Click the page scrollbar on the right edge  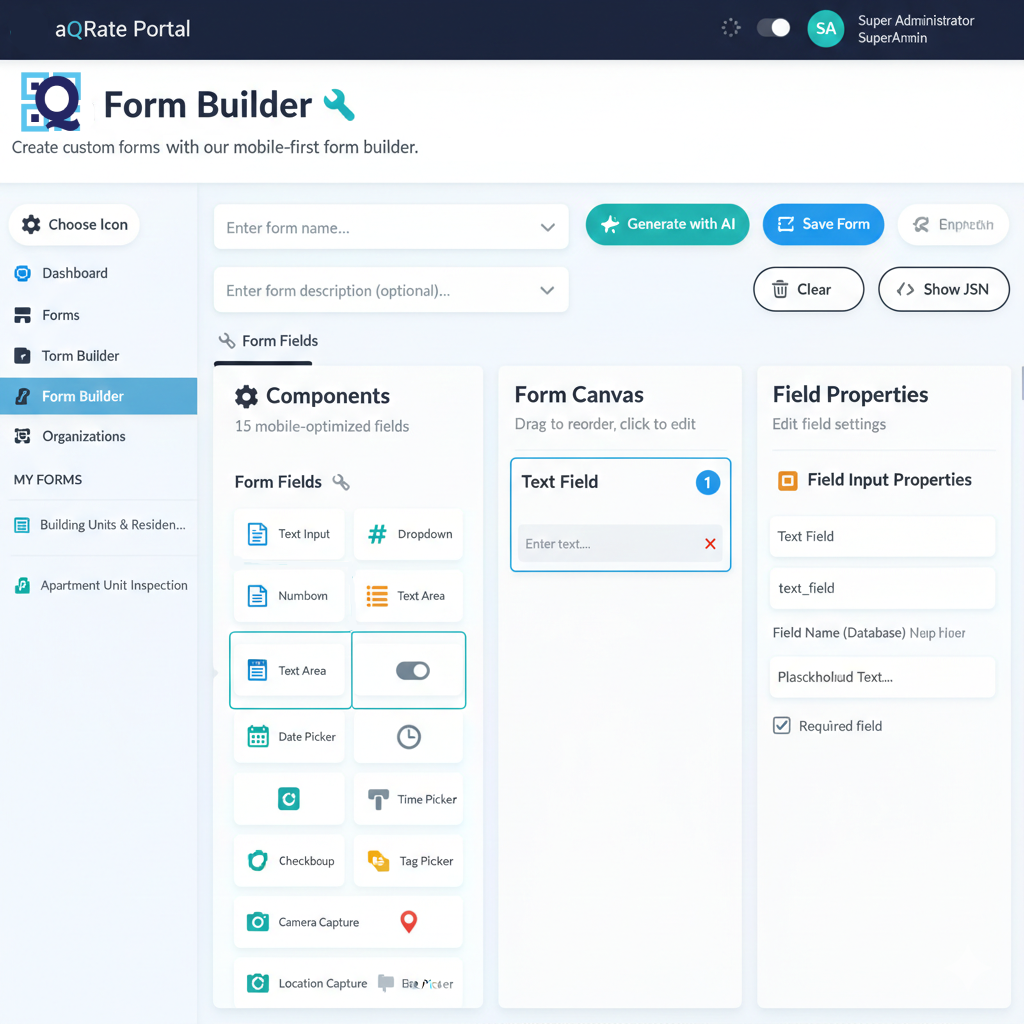(1021, 383)
